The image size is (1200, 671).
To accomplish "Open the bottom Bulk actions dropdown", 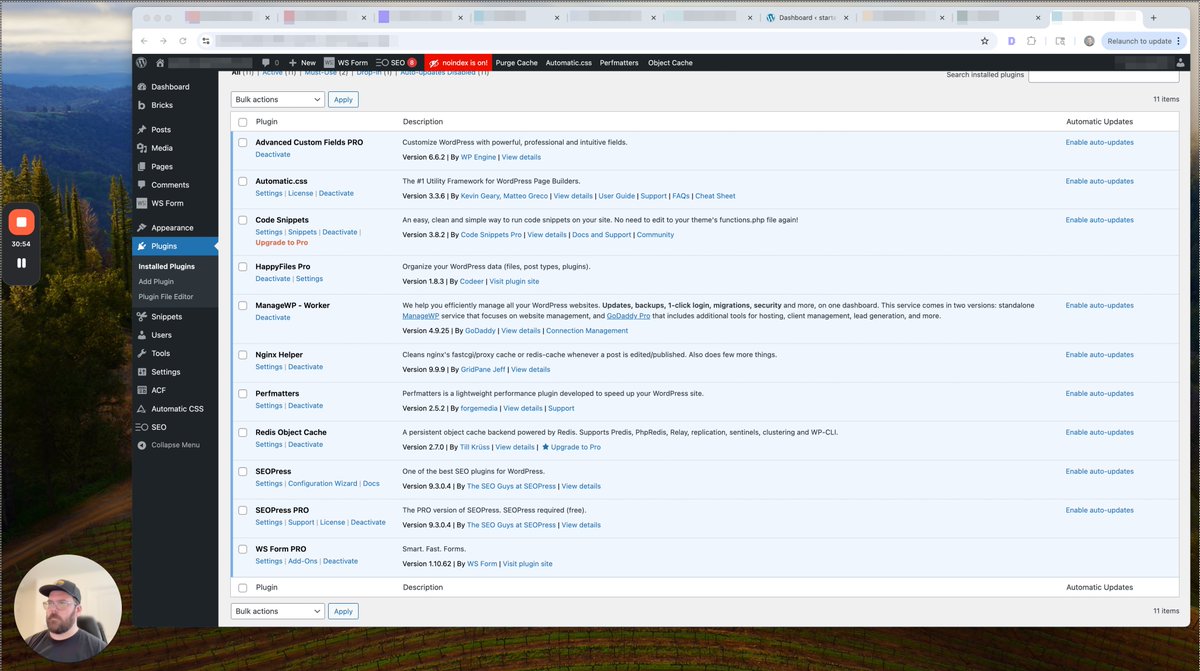I will [x=278, y=611].
